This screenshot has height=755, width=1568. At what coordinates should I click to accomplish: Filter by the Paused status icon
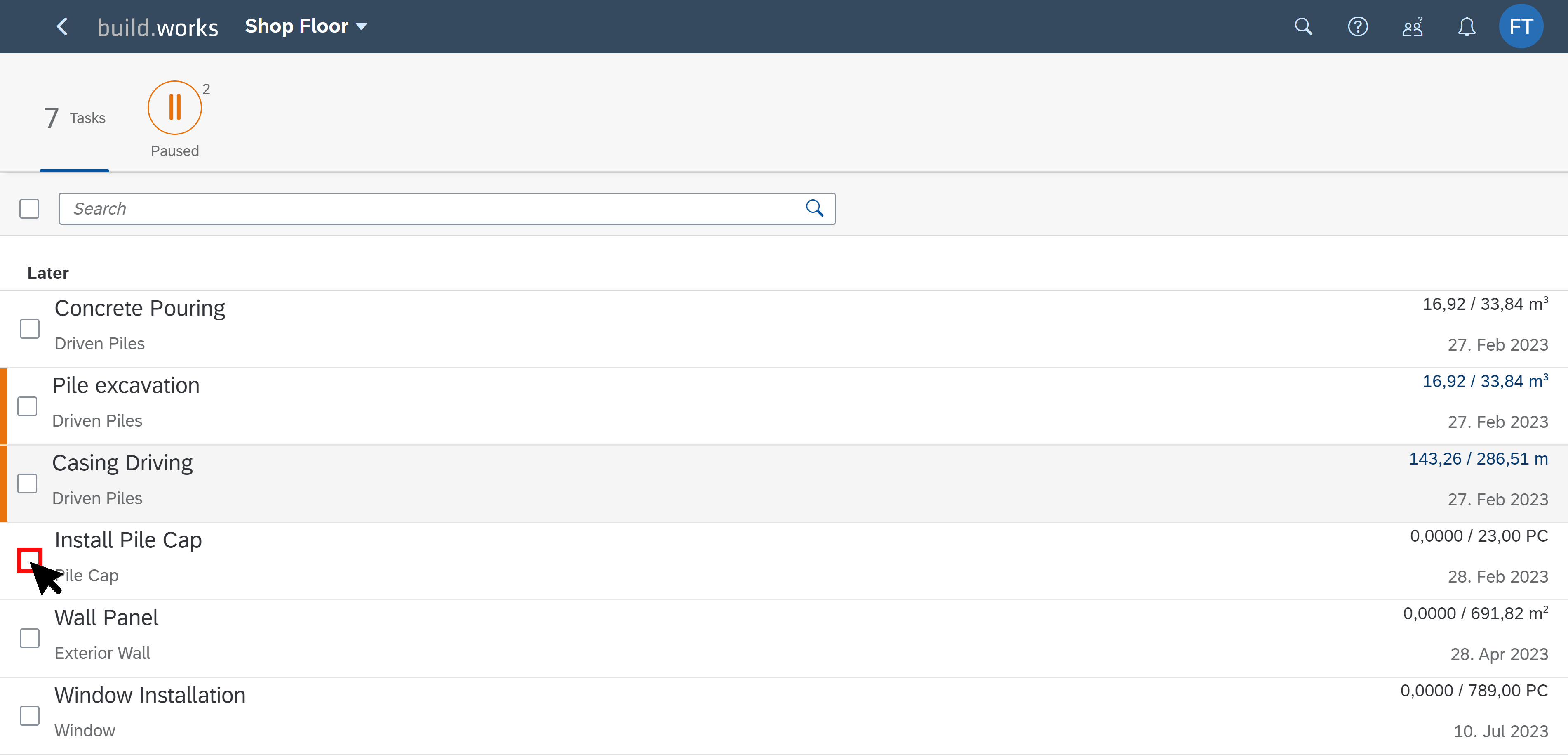(175, 108)
